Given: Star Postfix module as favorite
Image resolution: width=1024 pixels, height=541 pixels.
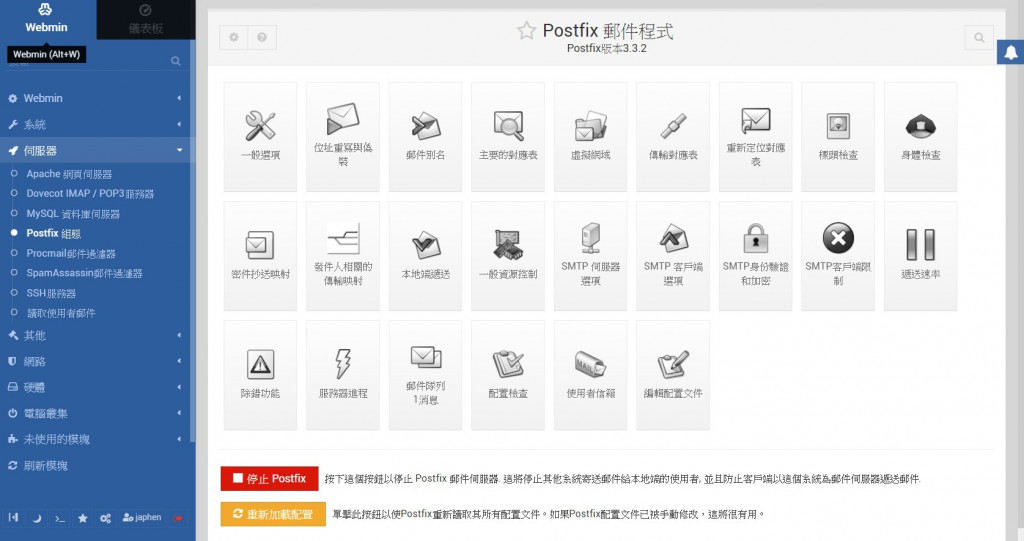Looking at the screenshot, I should [526, 30].
